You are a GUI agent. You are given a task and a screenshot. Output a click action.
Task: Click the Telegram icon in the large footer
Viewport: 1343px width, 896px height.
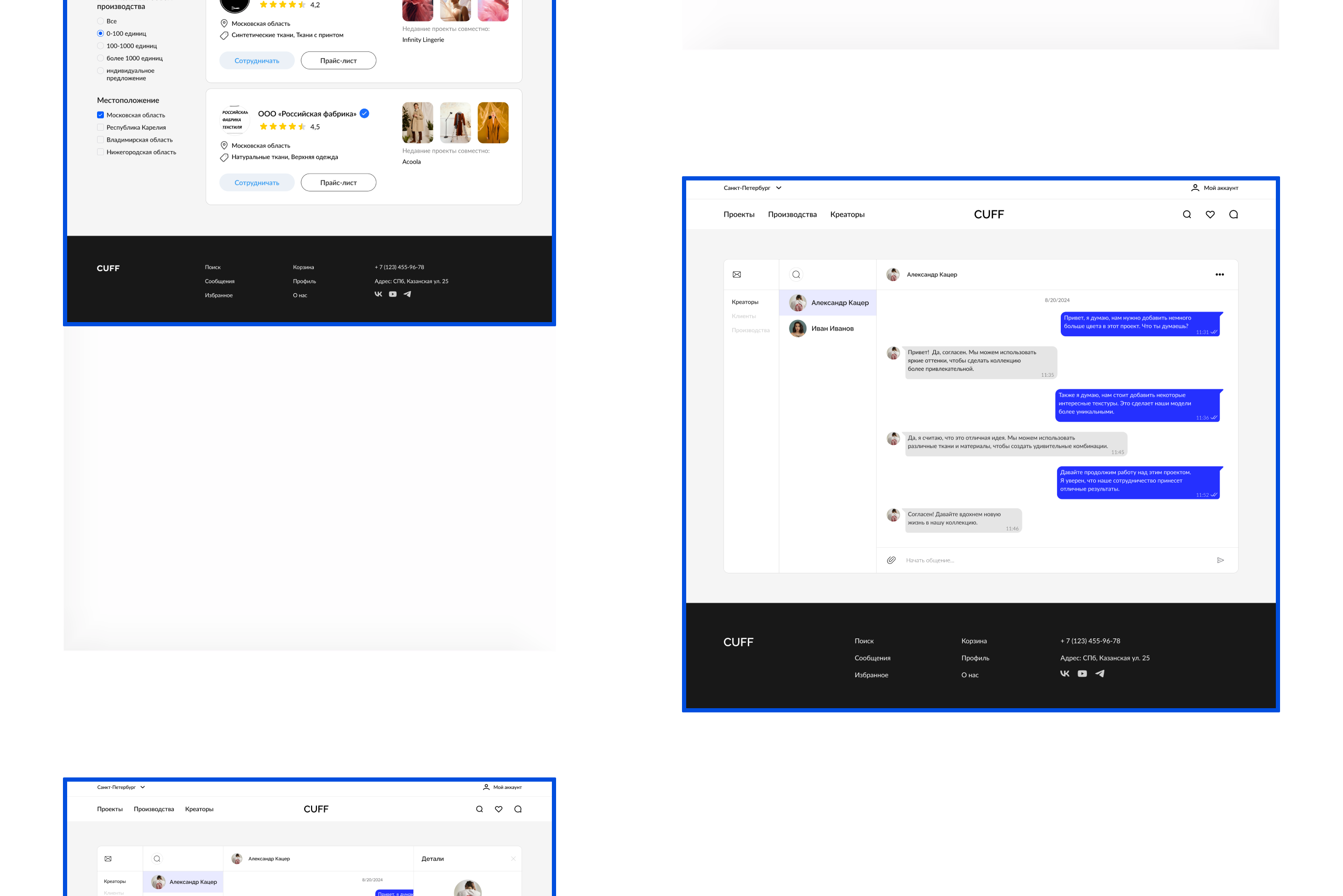1100,674
